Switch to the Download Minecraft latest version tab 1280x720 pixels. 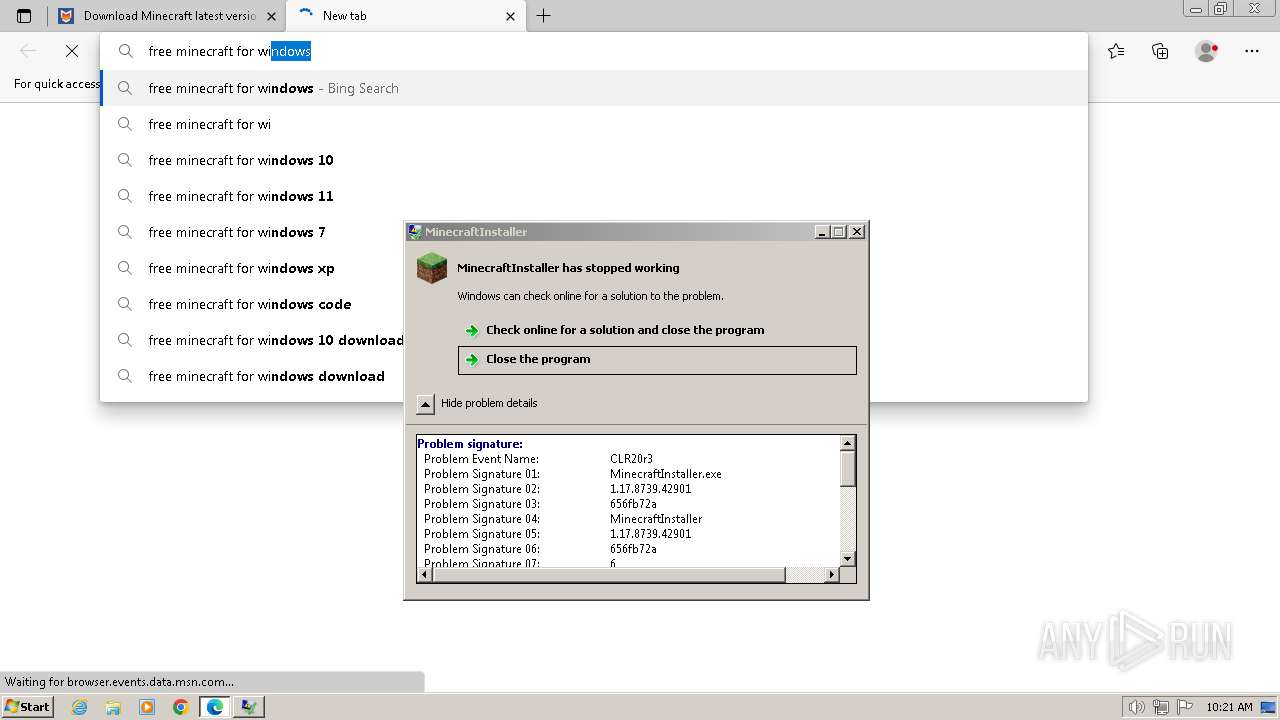(x=166, y=16)
